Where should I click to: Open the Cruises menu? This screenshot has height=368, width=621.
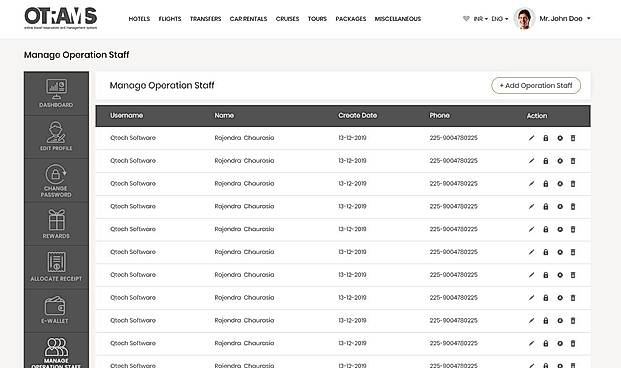pyautogui.click(x=288, y=19)
